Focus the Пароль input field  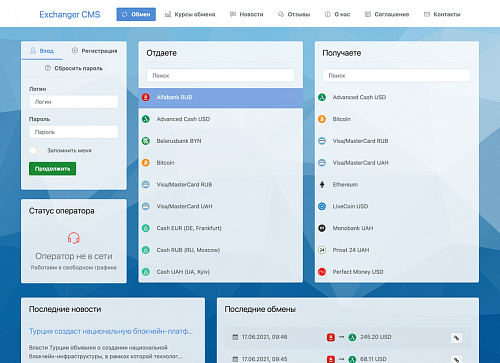pyautogui.click(x=74, y=132)
